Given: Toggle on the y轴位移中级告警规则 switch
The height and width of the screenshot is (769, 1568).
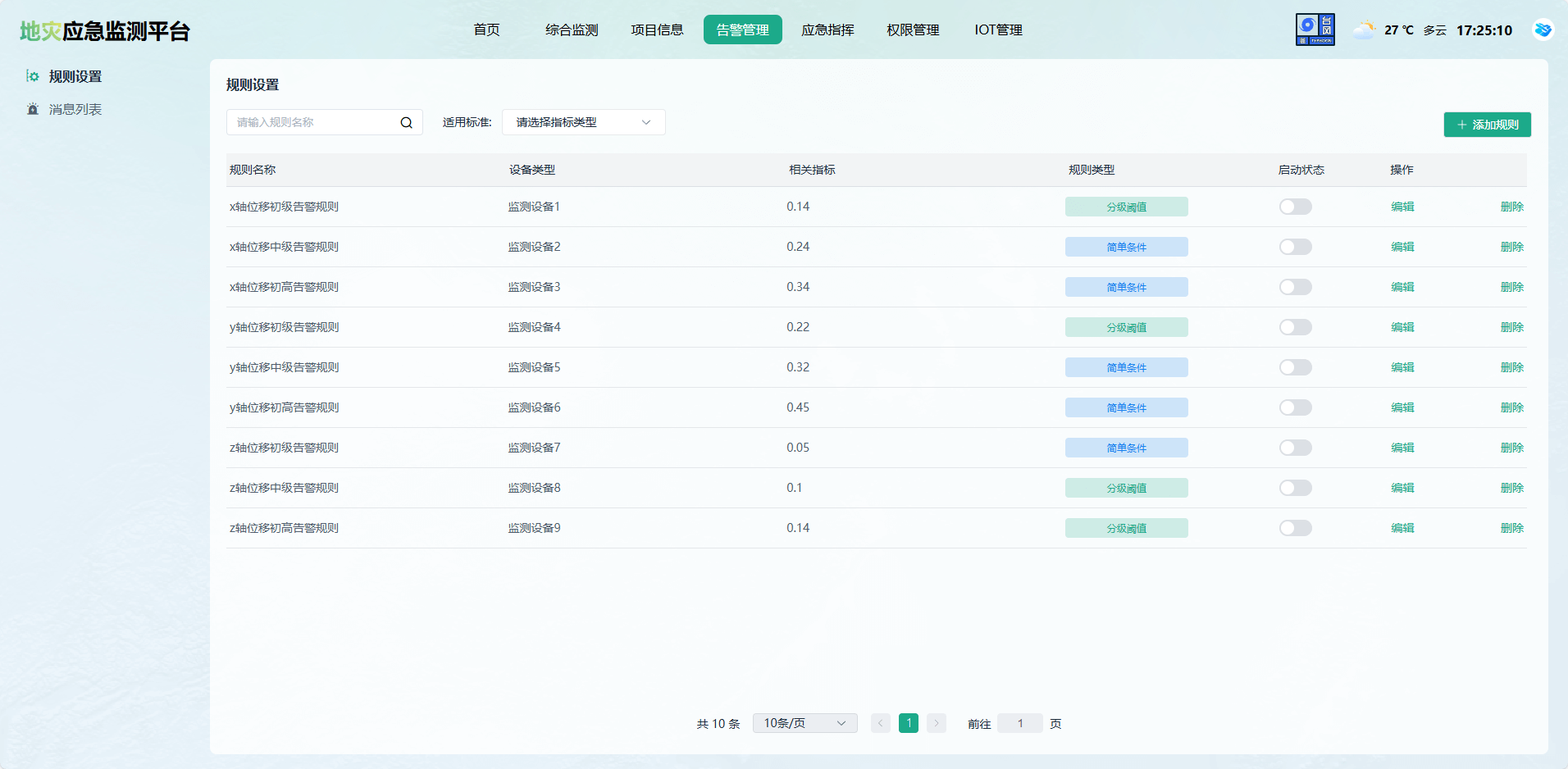Looking at the screenshot, I should [1295, 367].
